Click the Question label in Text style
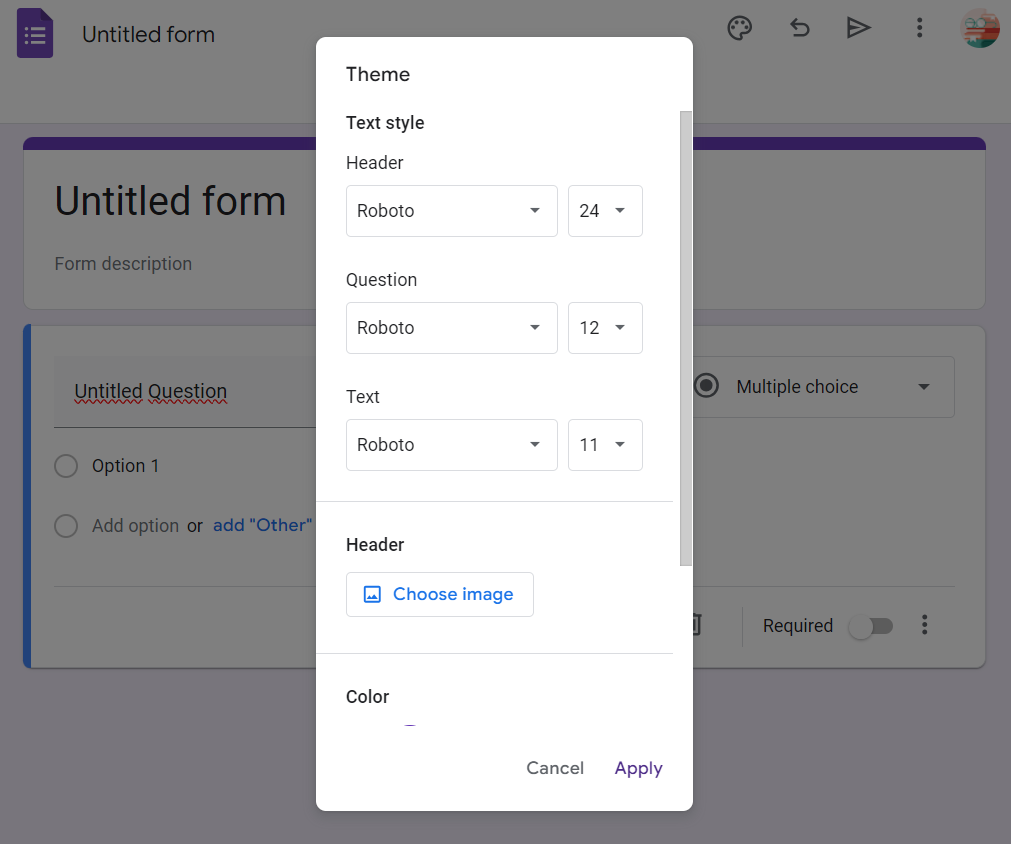1011x844 pixels. [x=382, y=280]
